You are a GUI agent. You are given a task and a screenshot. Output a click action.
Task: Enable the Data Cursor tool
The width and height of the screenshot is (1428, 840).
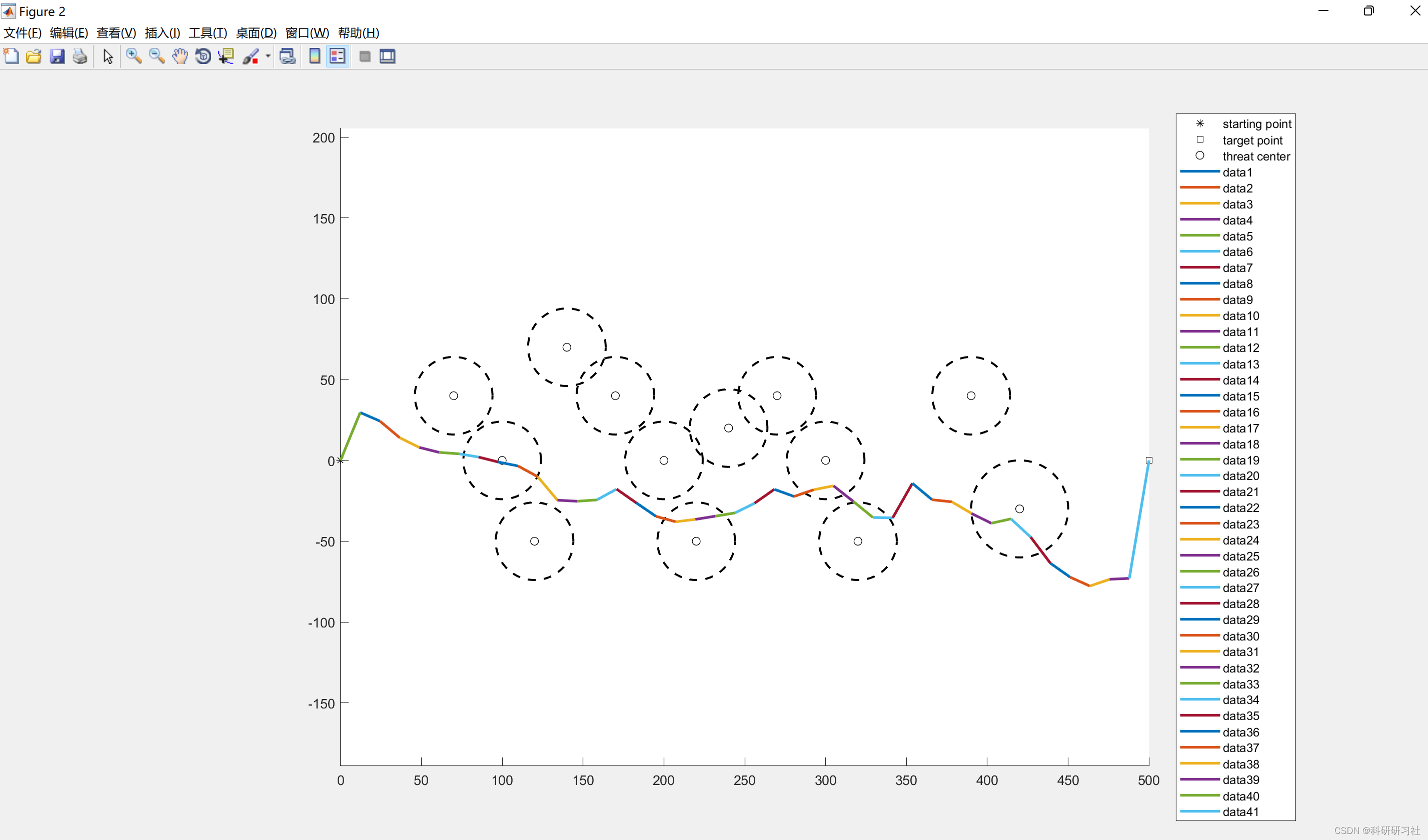click(226, 56)
